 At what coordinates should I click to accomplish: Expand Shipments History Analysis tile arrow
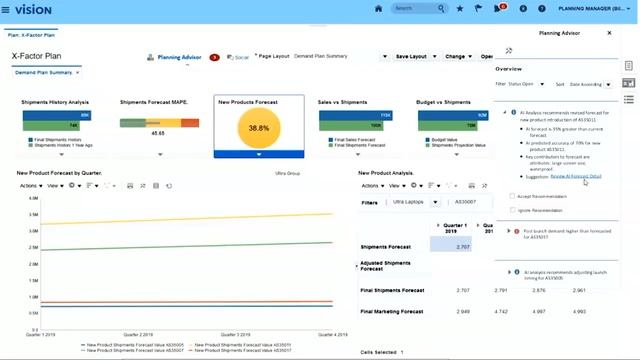[62, 154]
